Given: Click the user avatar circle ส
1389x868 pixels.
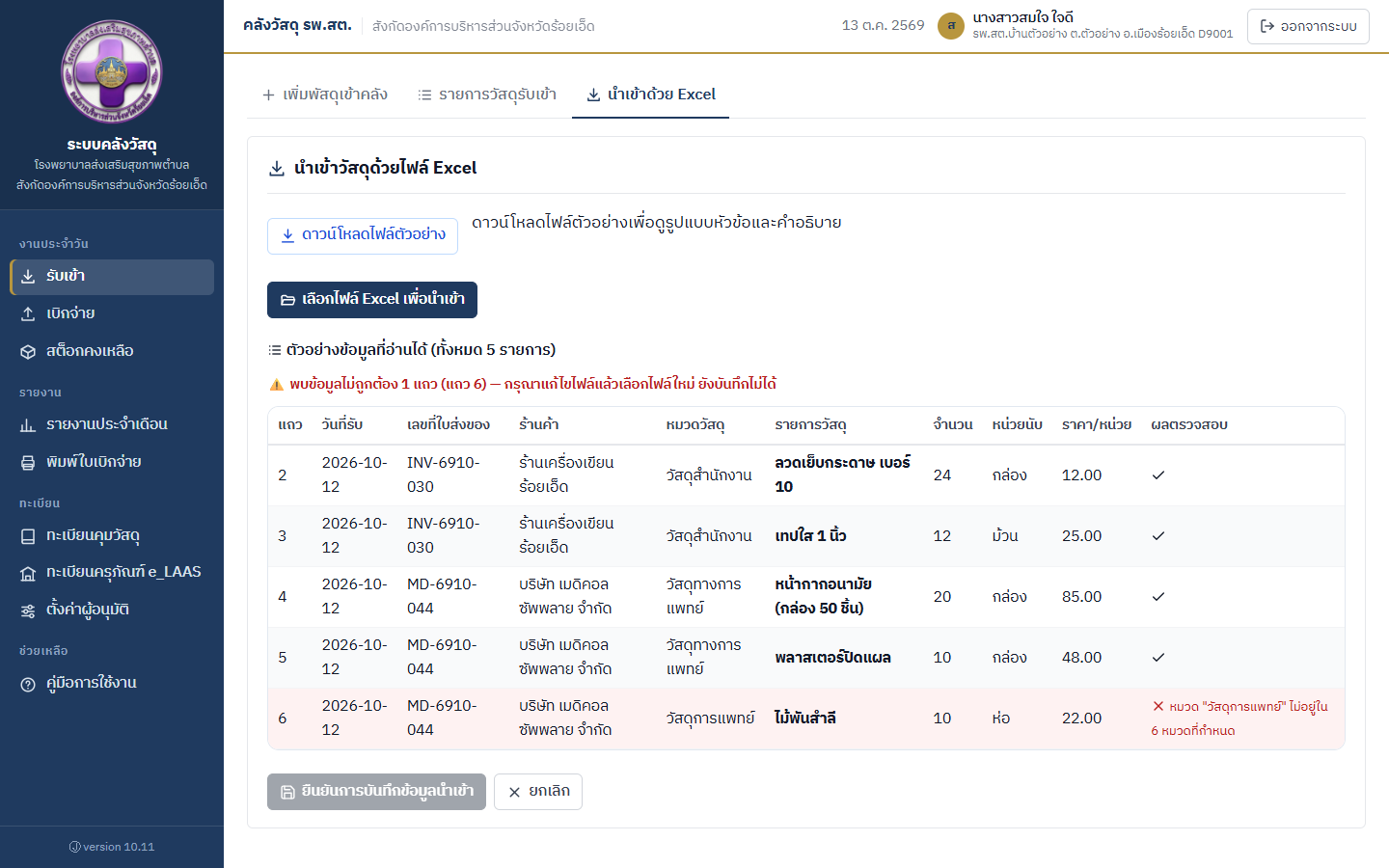Looking at the screenshot, I should [x=951, y=26].
